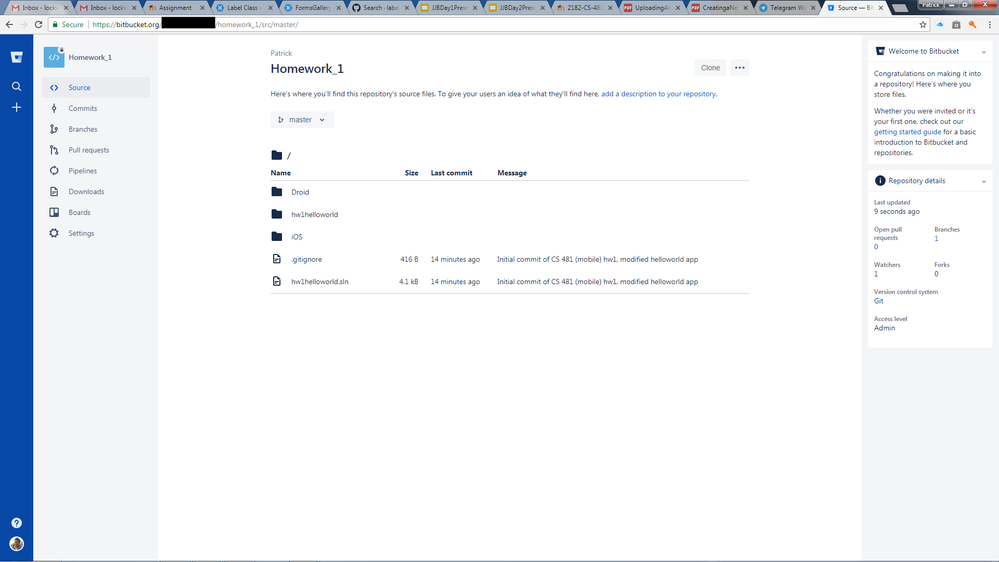999x562 pixels.
Task: Open the getting started guide link
Action: [907, 132]
